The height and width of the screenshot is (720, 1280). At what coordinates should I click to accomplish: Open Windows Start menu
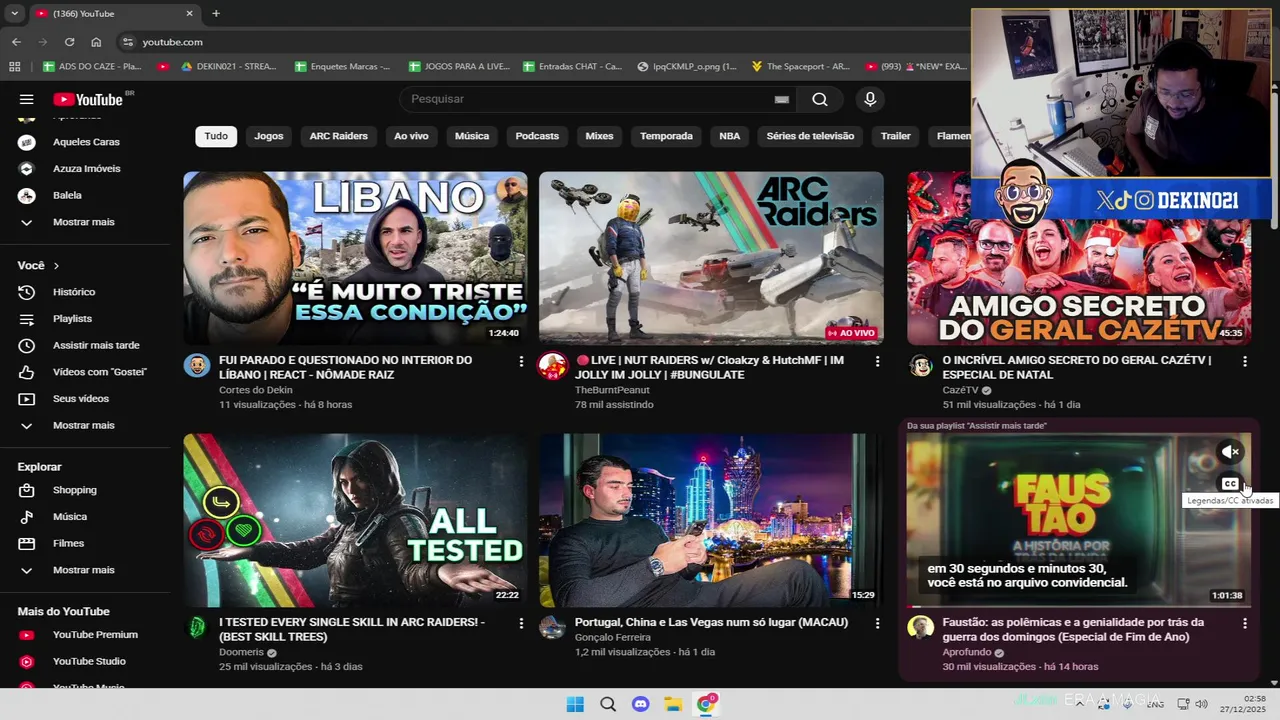575,704
